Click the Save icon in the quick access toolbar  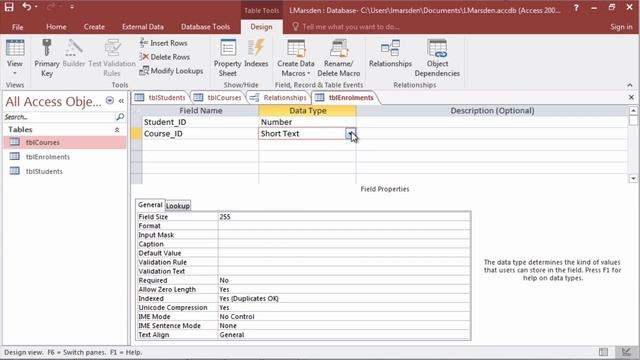pyautogui.click(x=9, y=7)
